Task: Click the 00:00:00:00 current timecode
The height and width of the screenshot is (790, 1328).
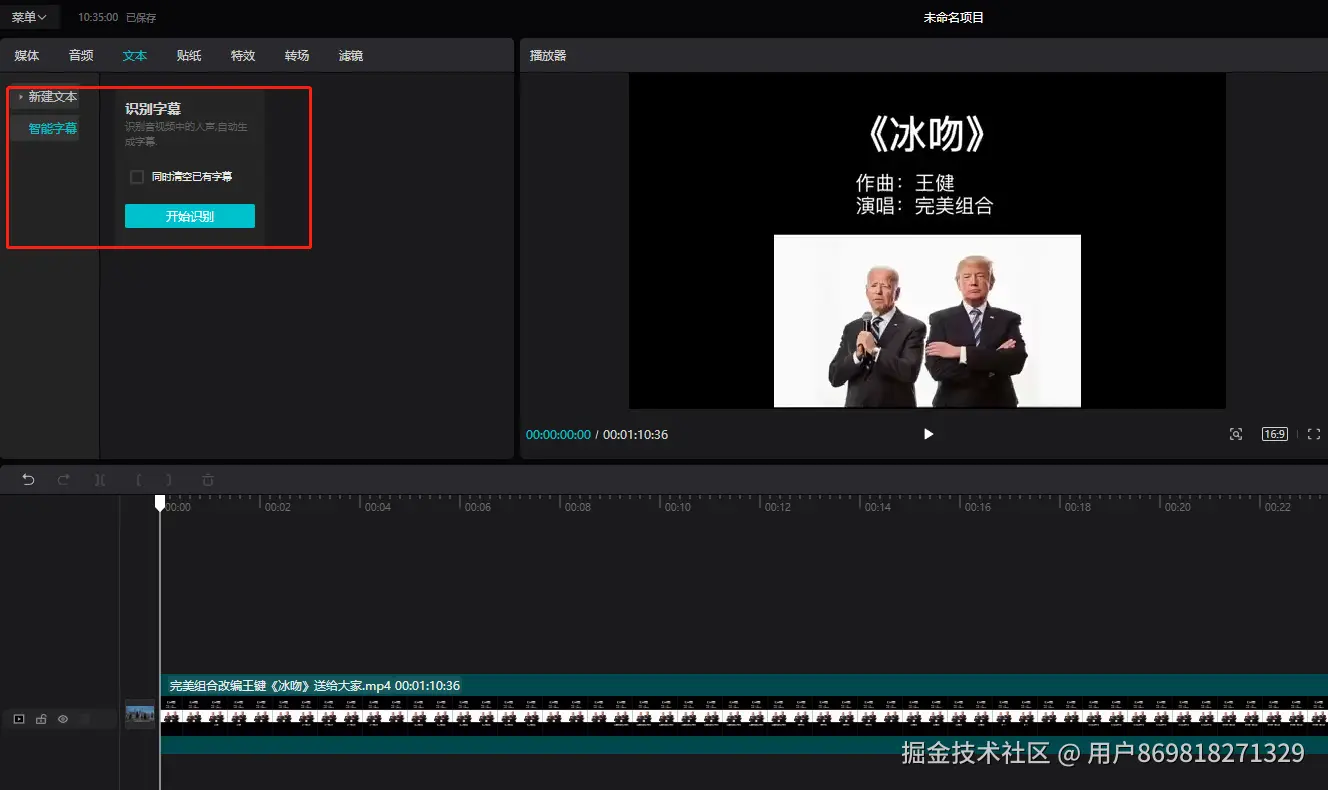Action: (x=558, y=435)
